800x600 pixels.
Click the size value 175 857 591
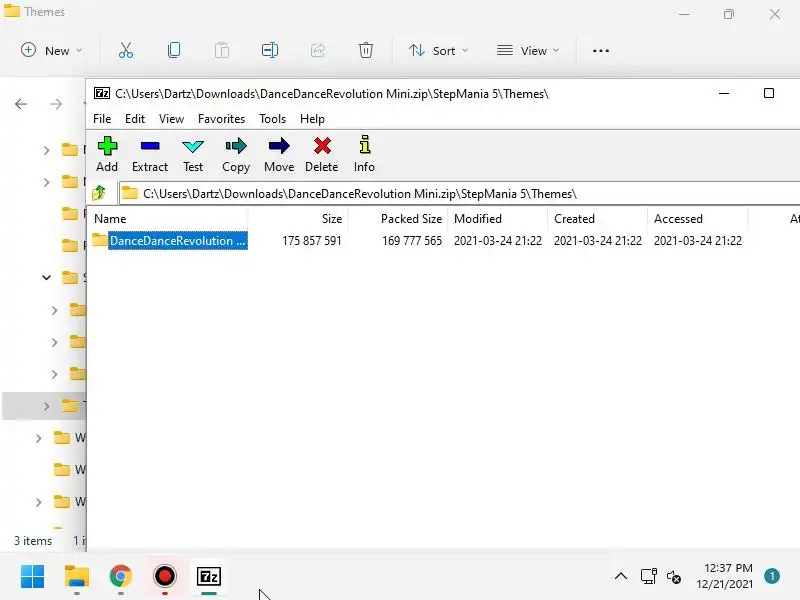(312, 241)
